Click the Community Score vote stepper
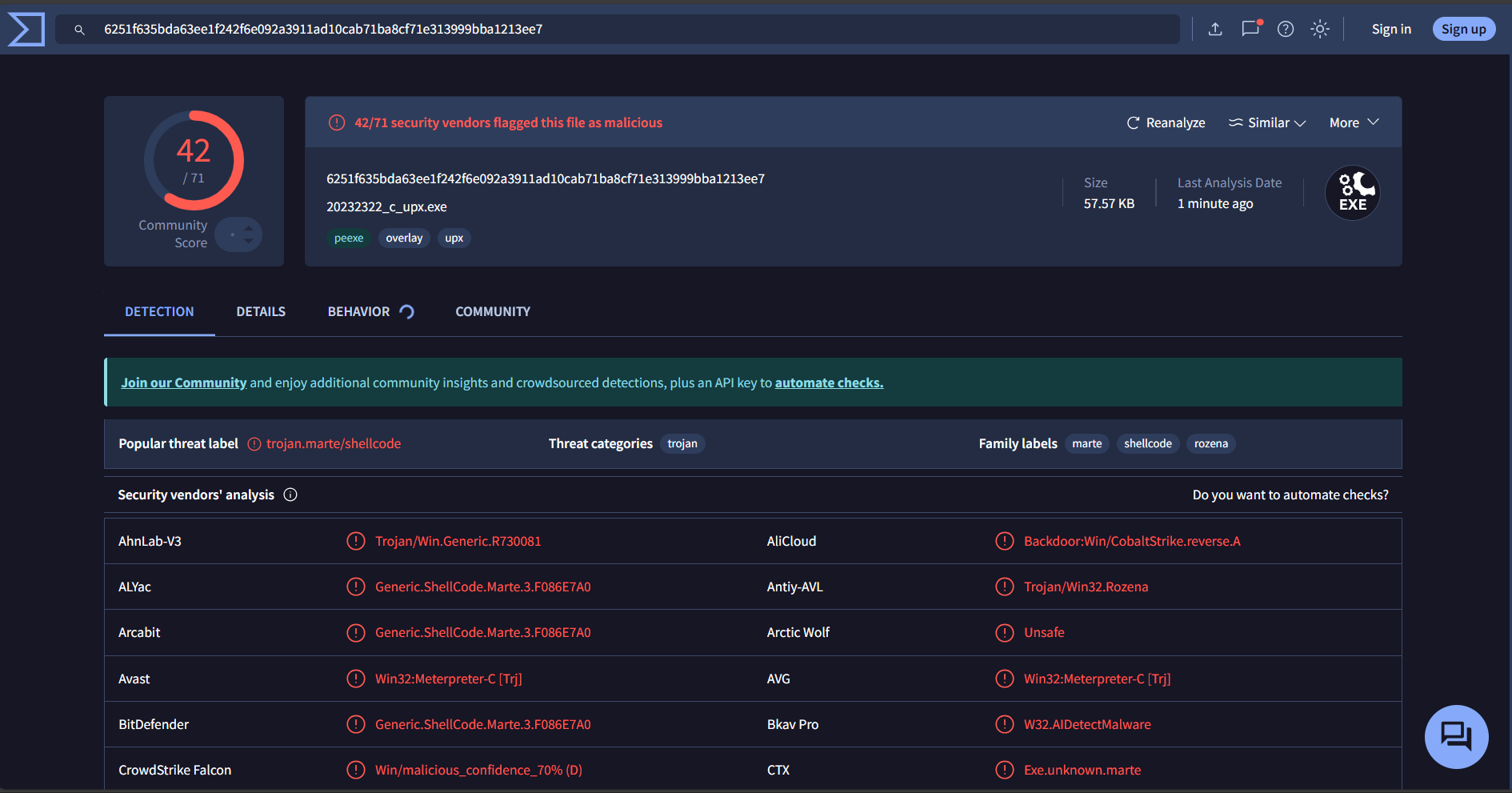Image resolution: width=1512 pixels, height=793 pixels. [238, 234]
